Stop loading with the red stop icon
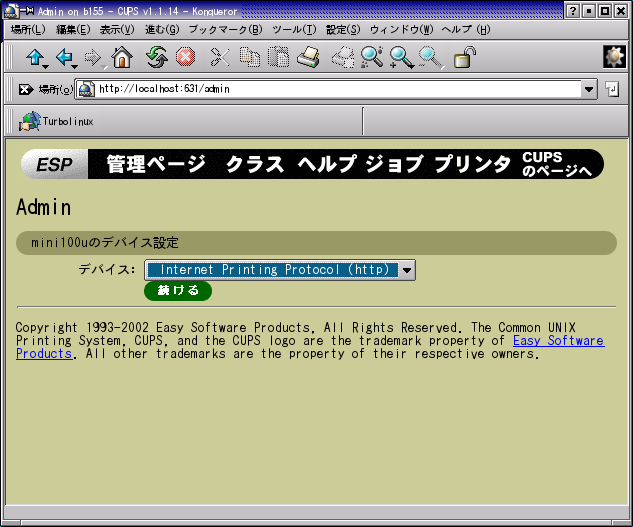 coord(185,57)
